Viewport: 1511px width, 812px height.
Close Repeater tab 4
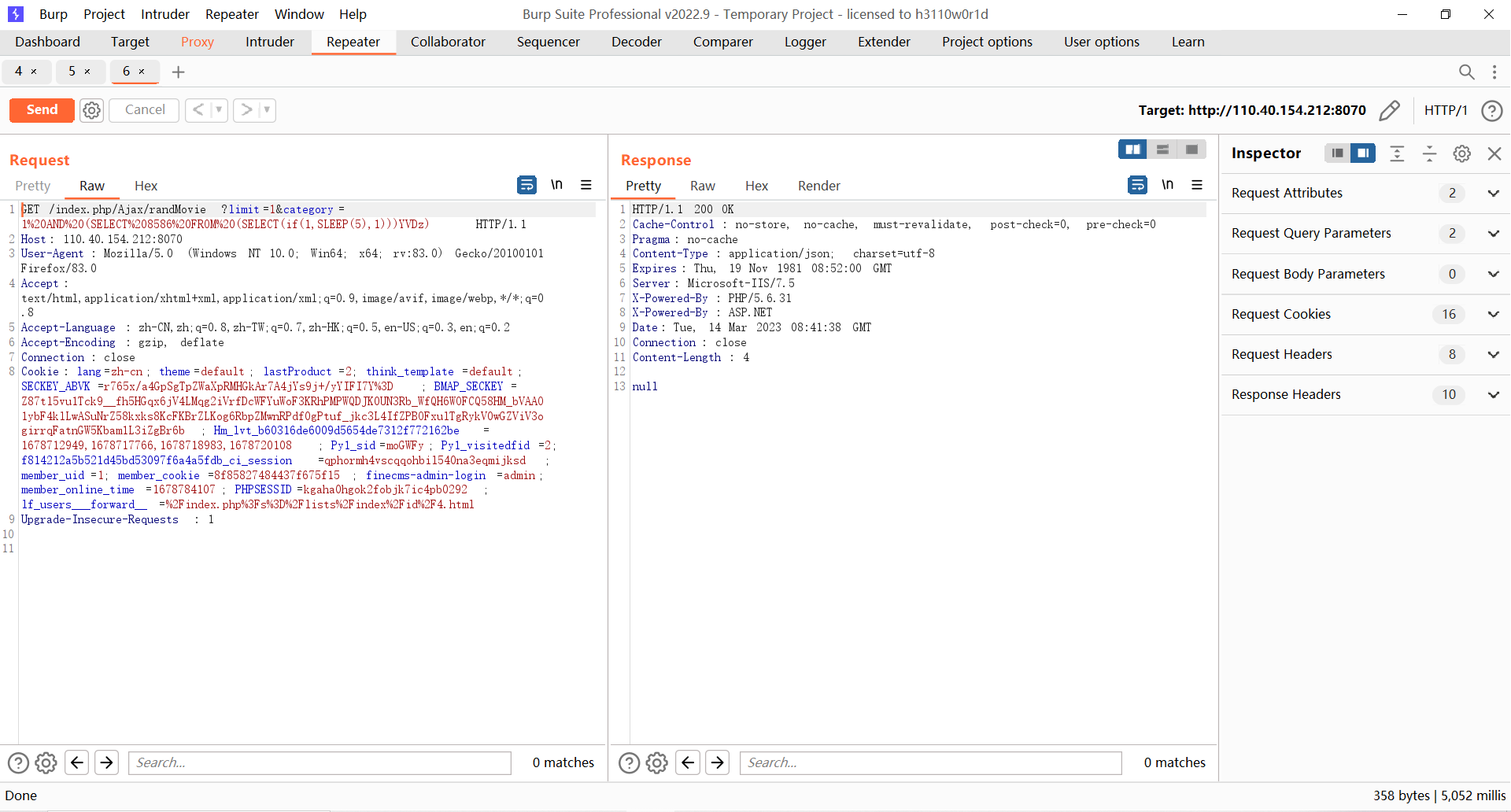point(34,72)
